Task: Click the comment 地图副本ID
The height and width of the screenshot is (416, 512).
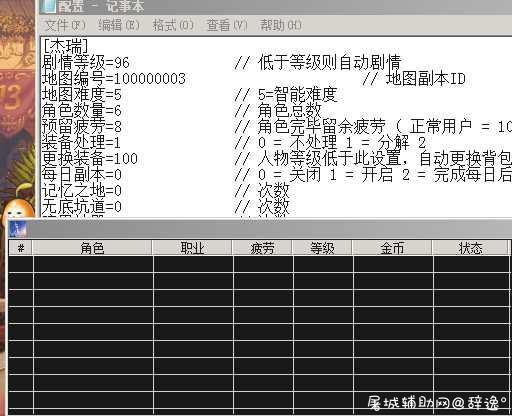Action: click(426, 79)
